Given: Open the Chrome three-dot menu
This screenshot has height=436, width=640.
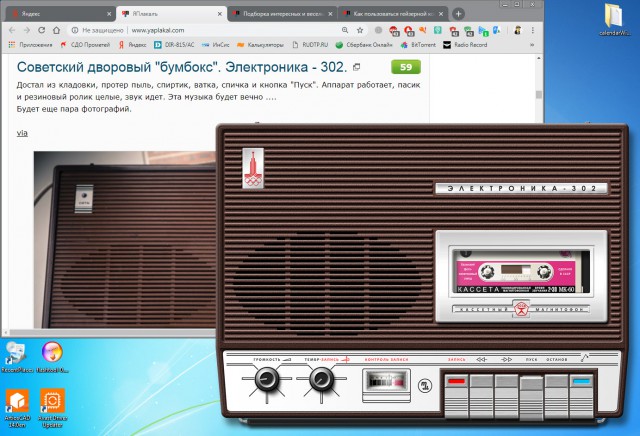Looking at the screenshot, I should coord(533,30).
